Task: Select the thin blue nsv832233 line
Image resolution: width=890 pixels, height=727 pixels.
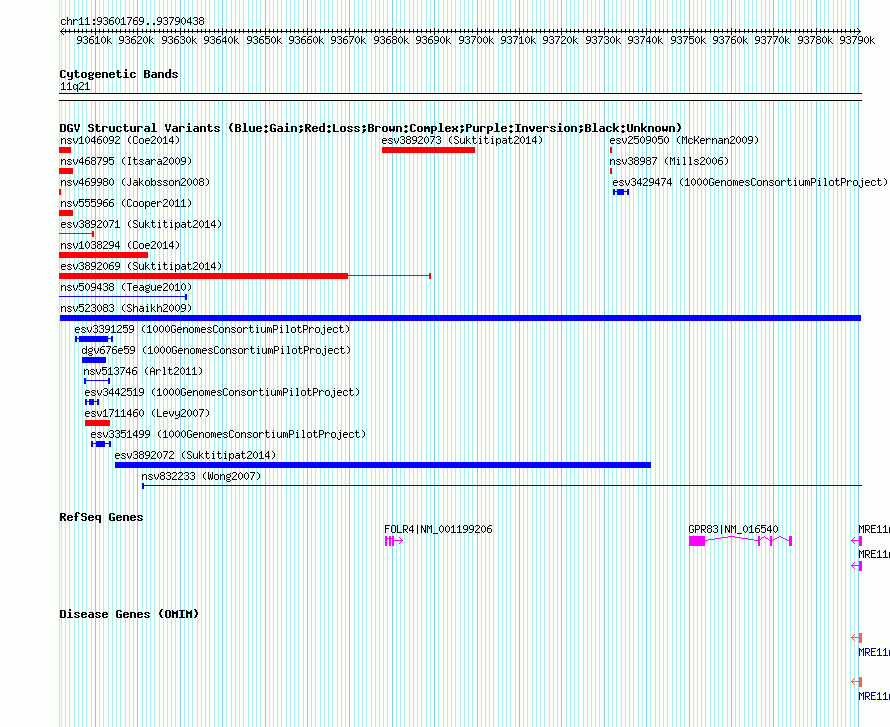Action: click(502, 486)
